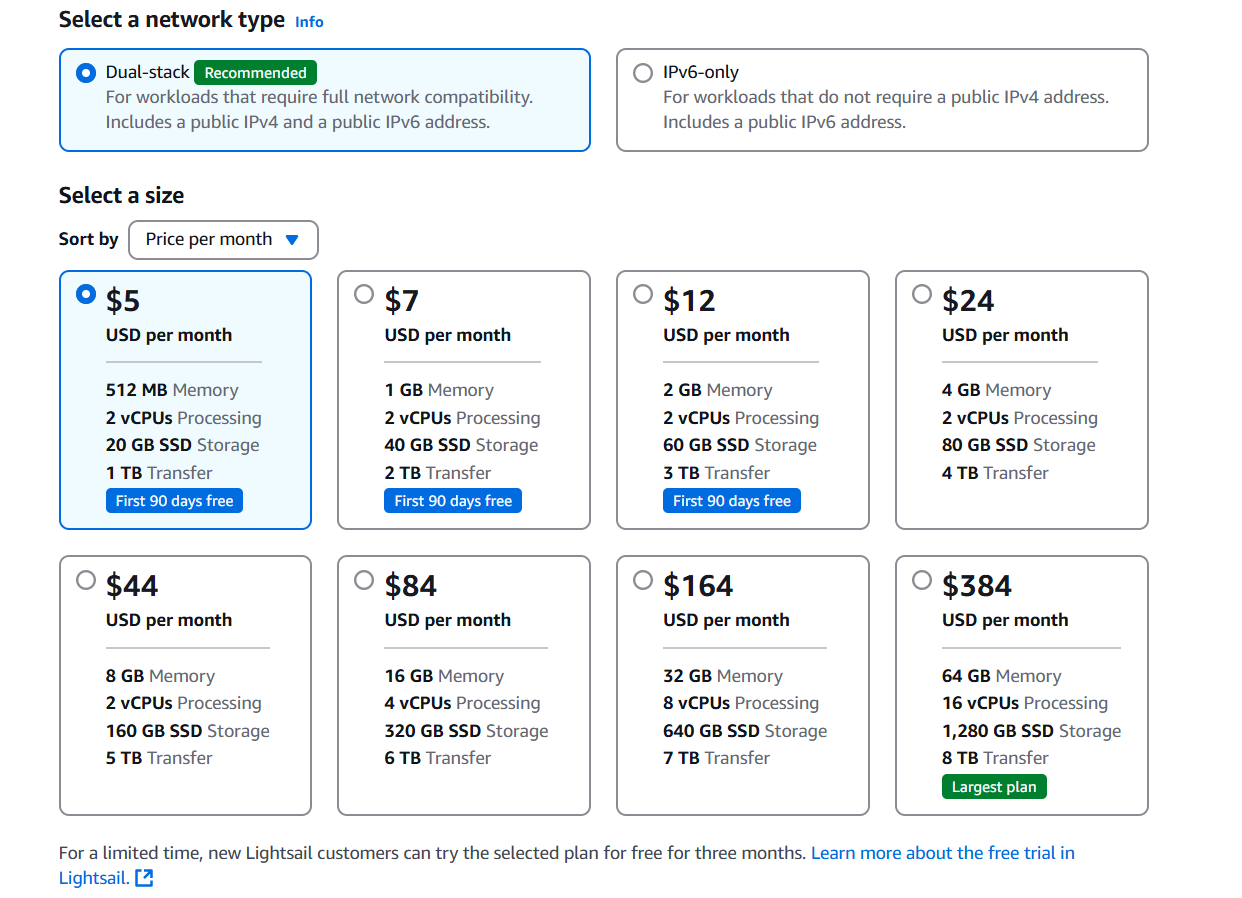Open the free trial in Lightsail link

point(942,853)
